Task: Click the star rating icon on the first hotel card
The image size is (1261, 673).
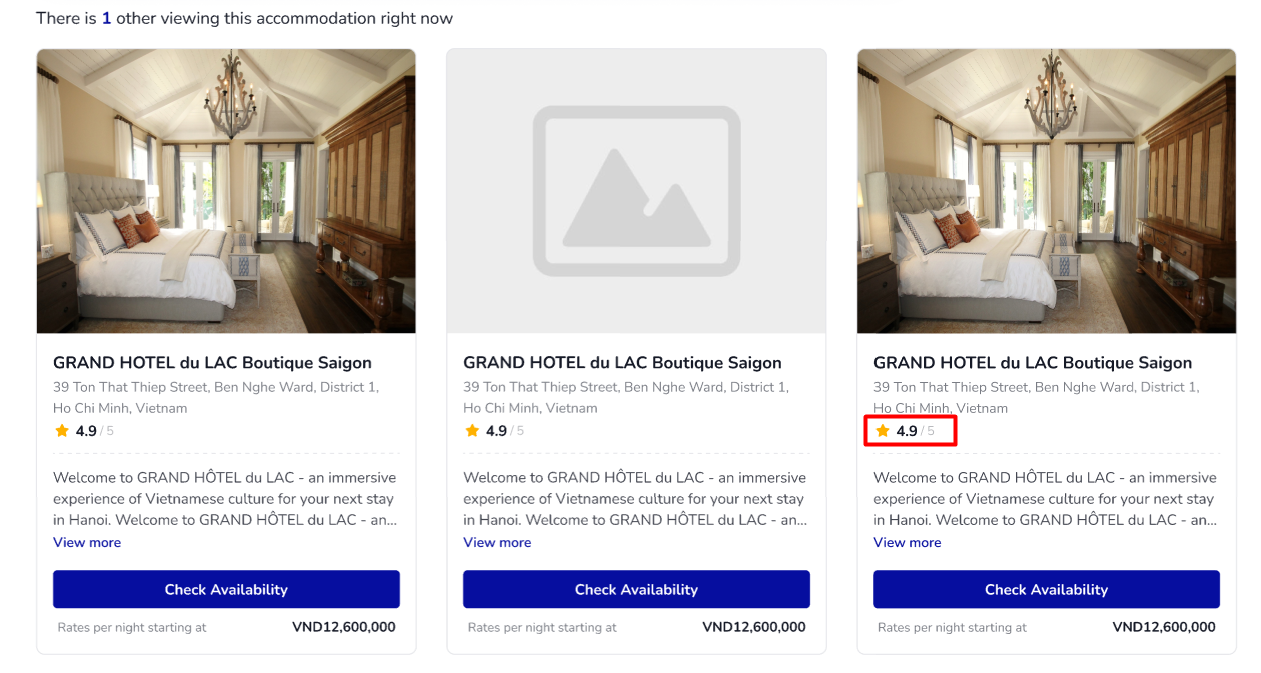Action: point(62,431)
